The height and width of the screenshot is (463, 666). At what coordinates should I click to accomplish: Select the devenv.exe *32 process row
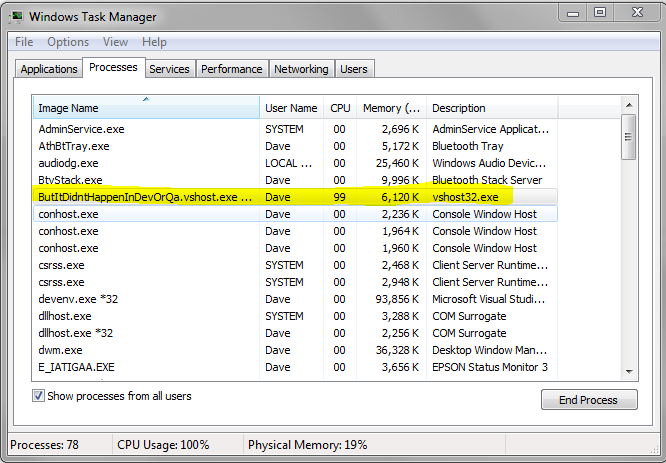(295, 299)
